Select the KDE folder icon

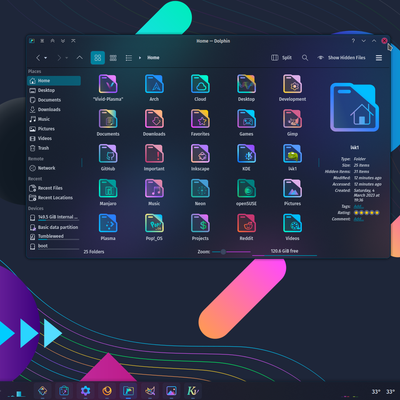coord(246,154)
